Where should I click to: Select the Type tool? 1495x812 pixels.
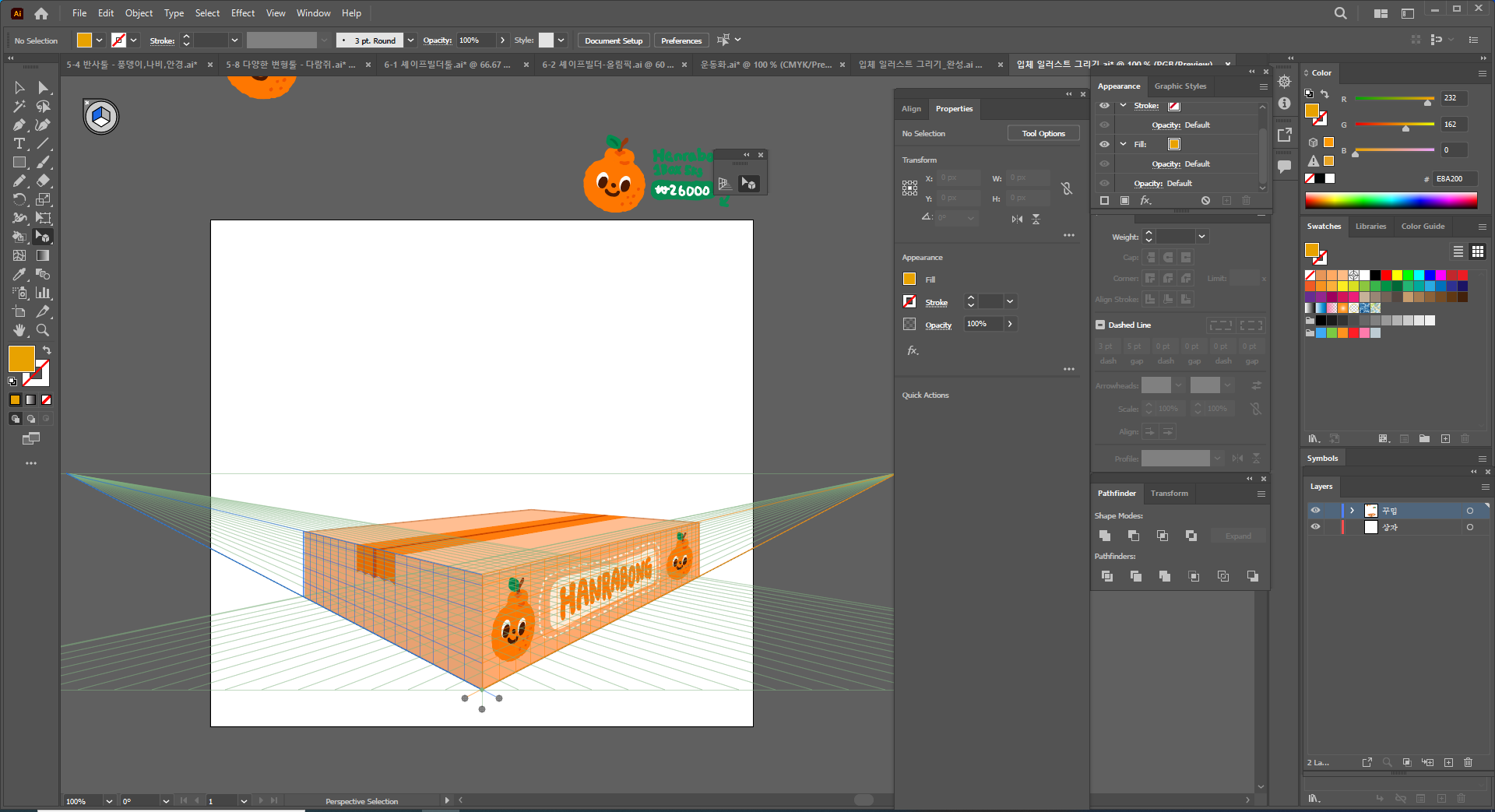tap(19, 144)
